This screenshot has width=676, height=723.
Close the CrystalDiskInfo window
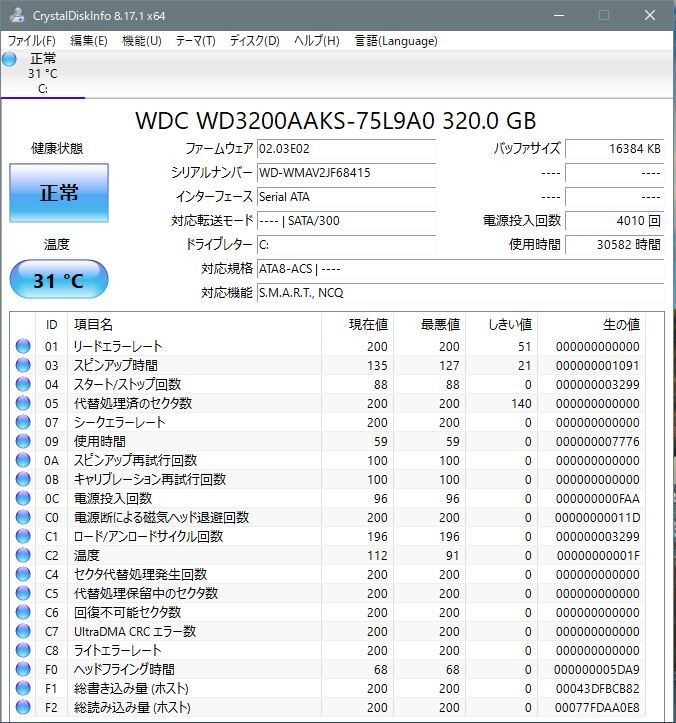point(650,15)
